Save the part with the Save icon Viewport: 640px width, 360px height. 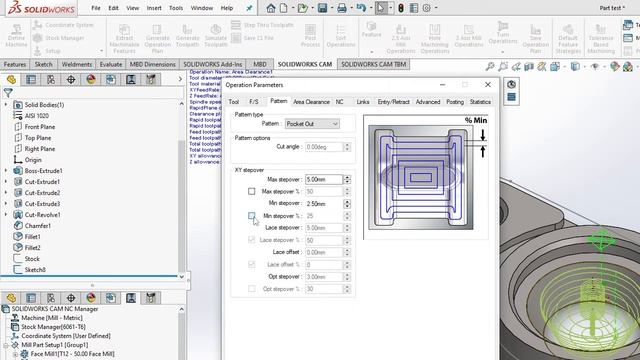pos(322,8)
